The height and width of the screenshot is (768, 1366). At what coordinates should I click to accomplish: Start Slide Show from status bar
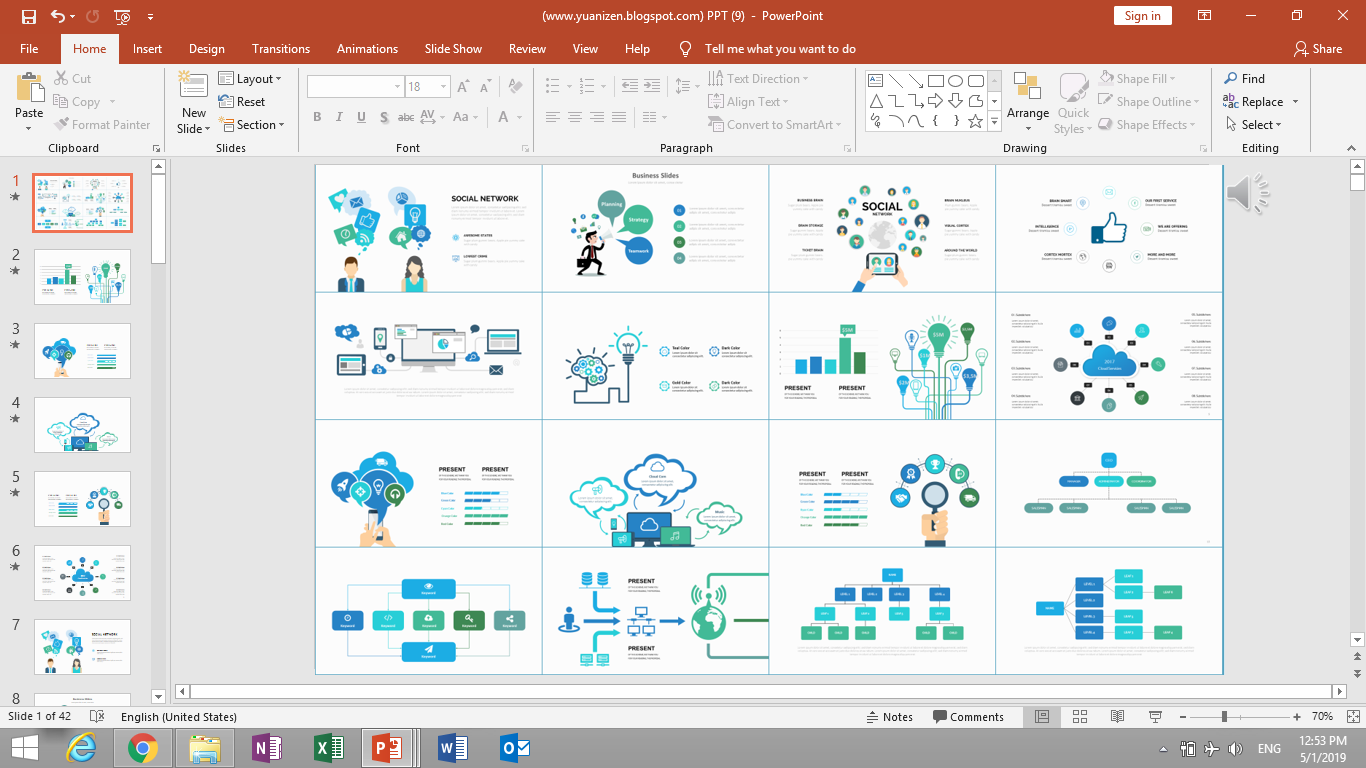[1155, 717]
